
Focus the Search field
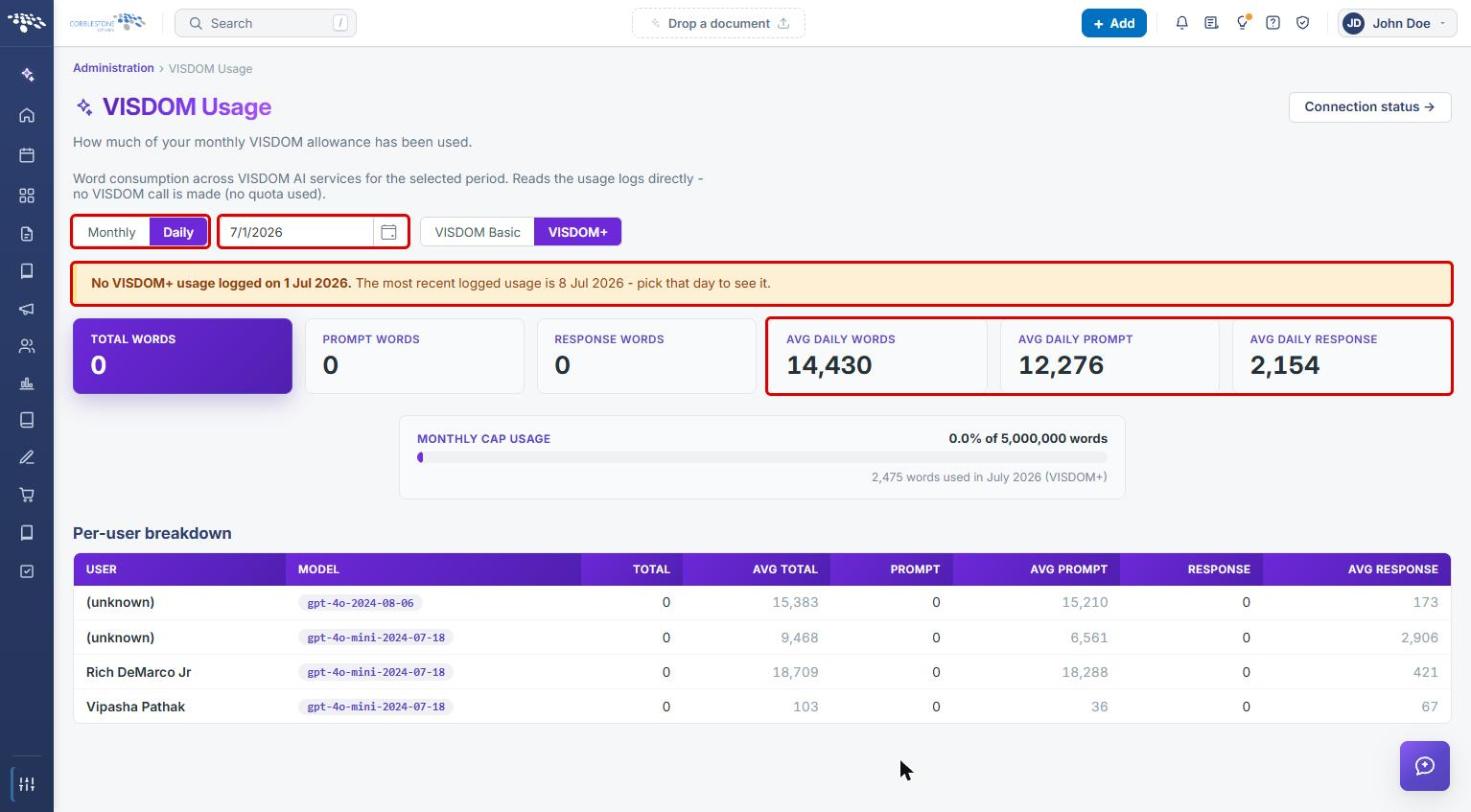click(x=265, y=23)
